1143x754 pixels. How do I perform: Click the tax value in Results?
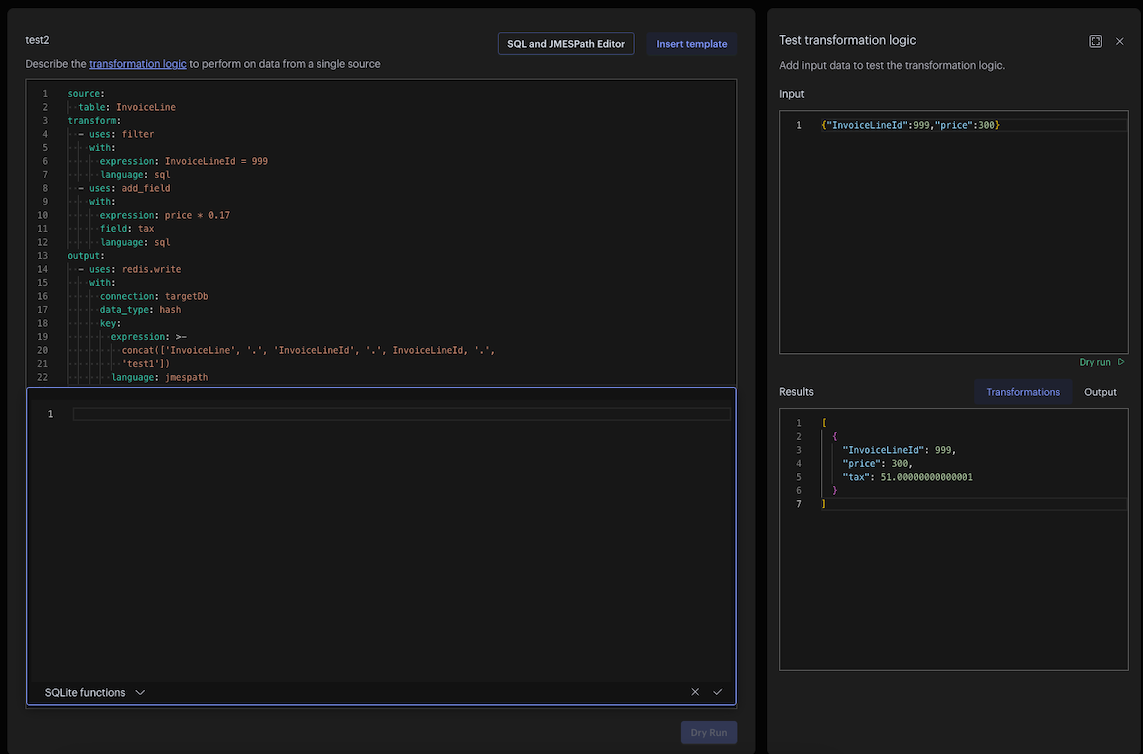pos(926,477)
